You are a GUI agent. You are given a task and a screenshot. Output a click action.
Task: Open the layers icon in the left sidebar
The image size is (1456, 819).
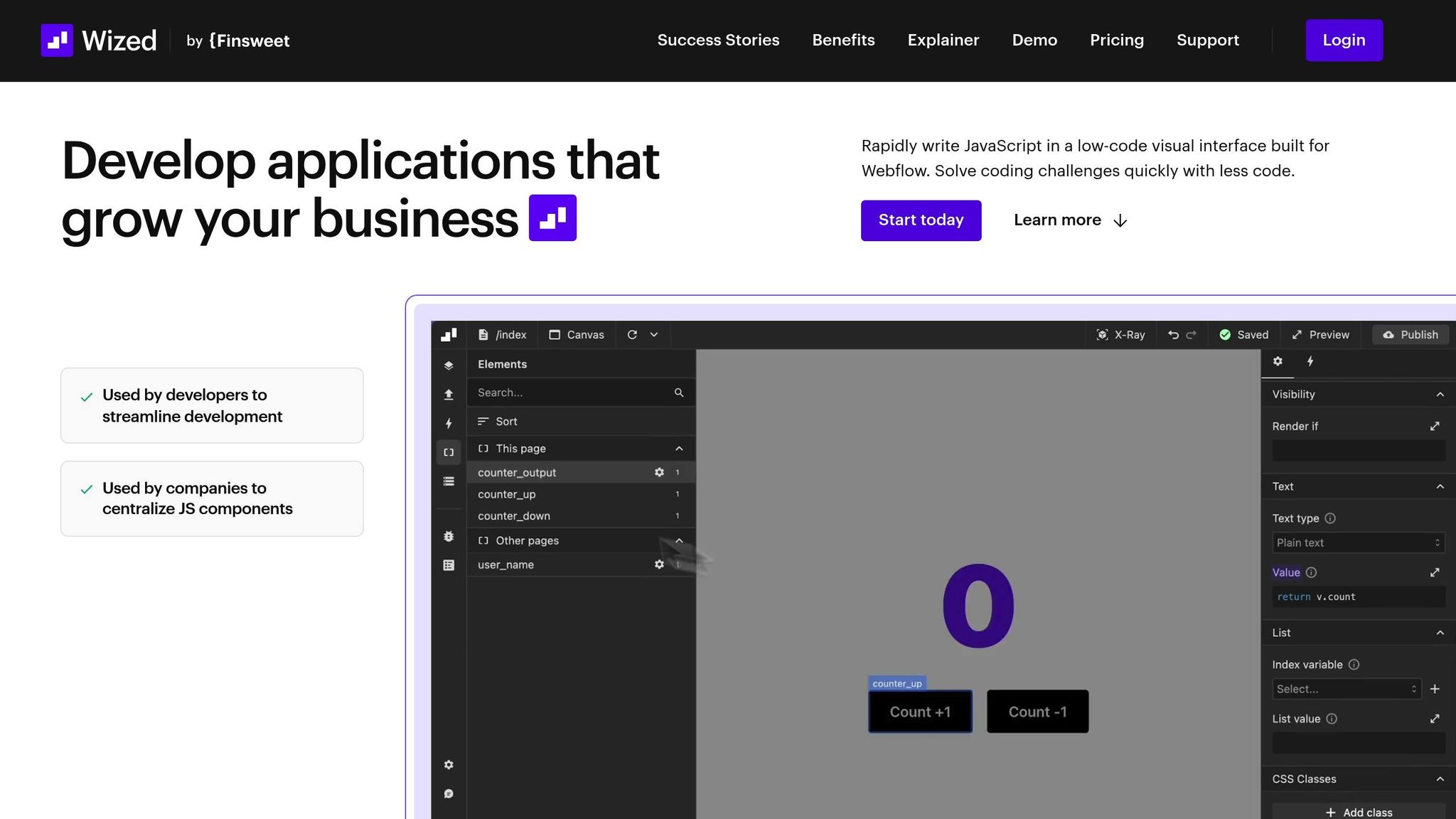coord(449,365)
